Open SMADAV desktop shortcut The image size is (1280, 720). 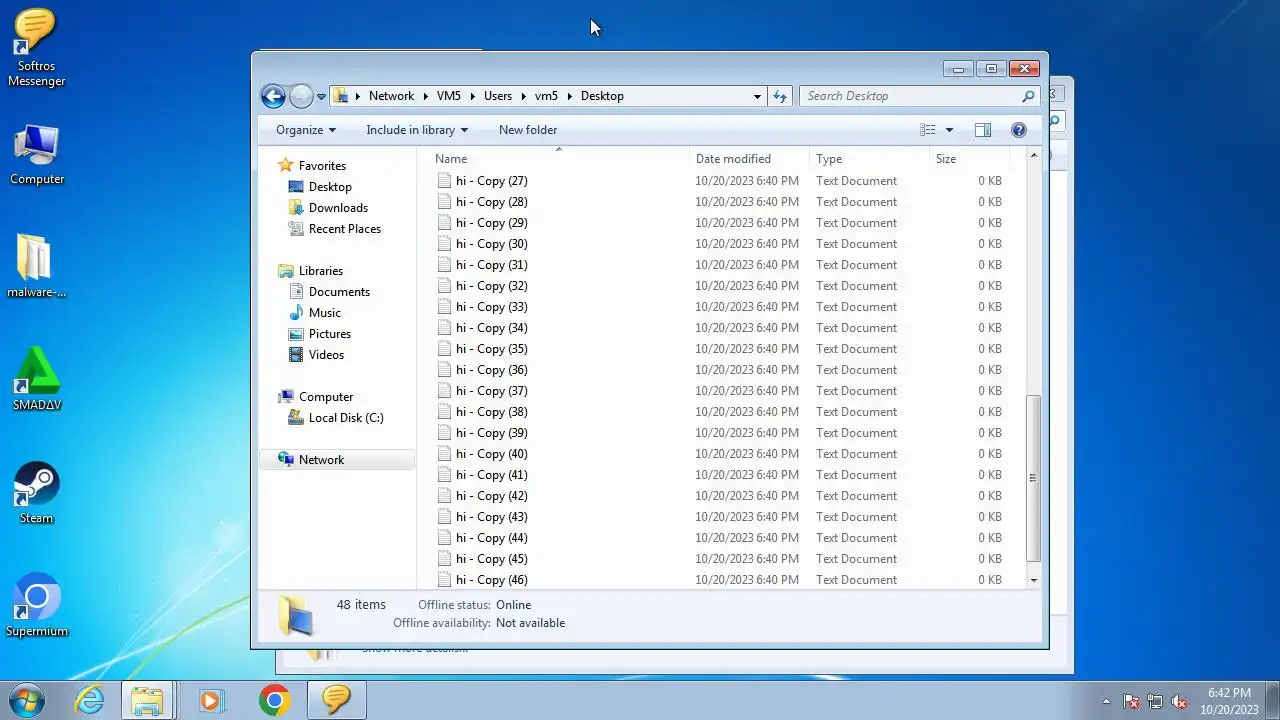coord(37,379)
